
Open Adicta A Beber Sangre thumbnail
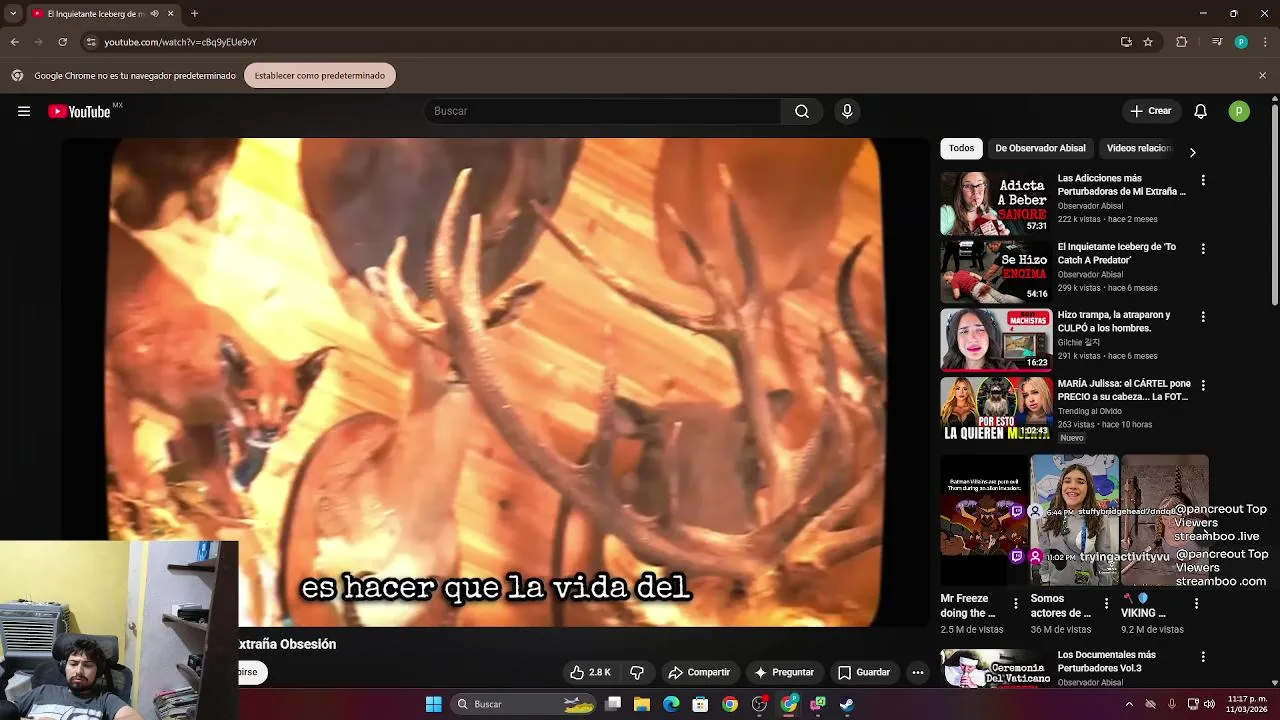pyautogui.click(x=996, y=203)
